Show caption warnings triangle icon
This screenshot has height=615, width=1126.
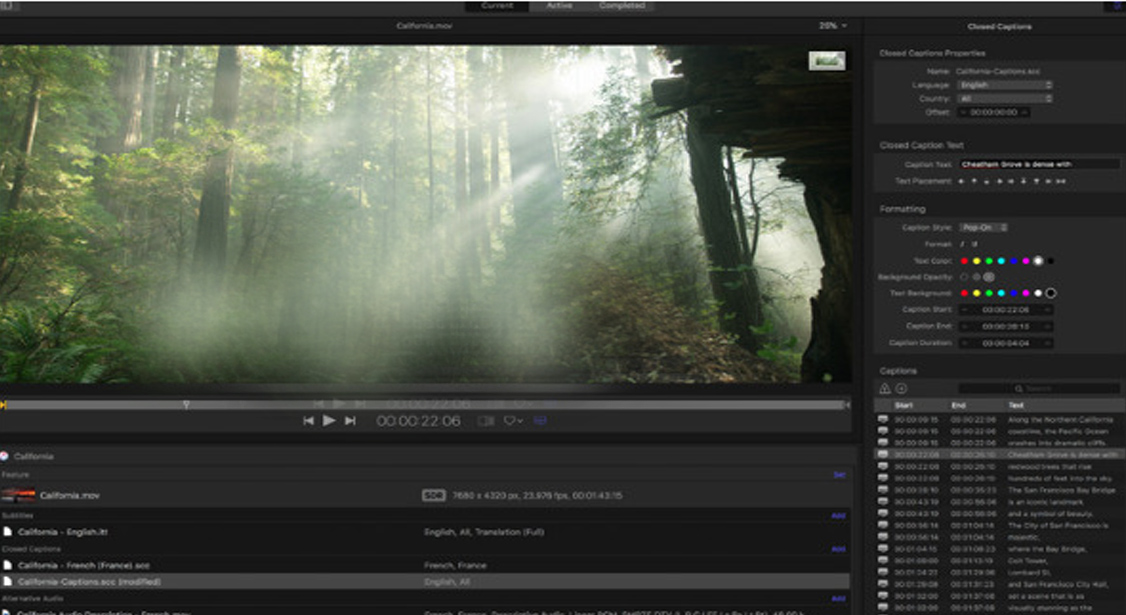tap(885, 388)
